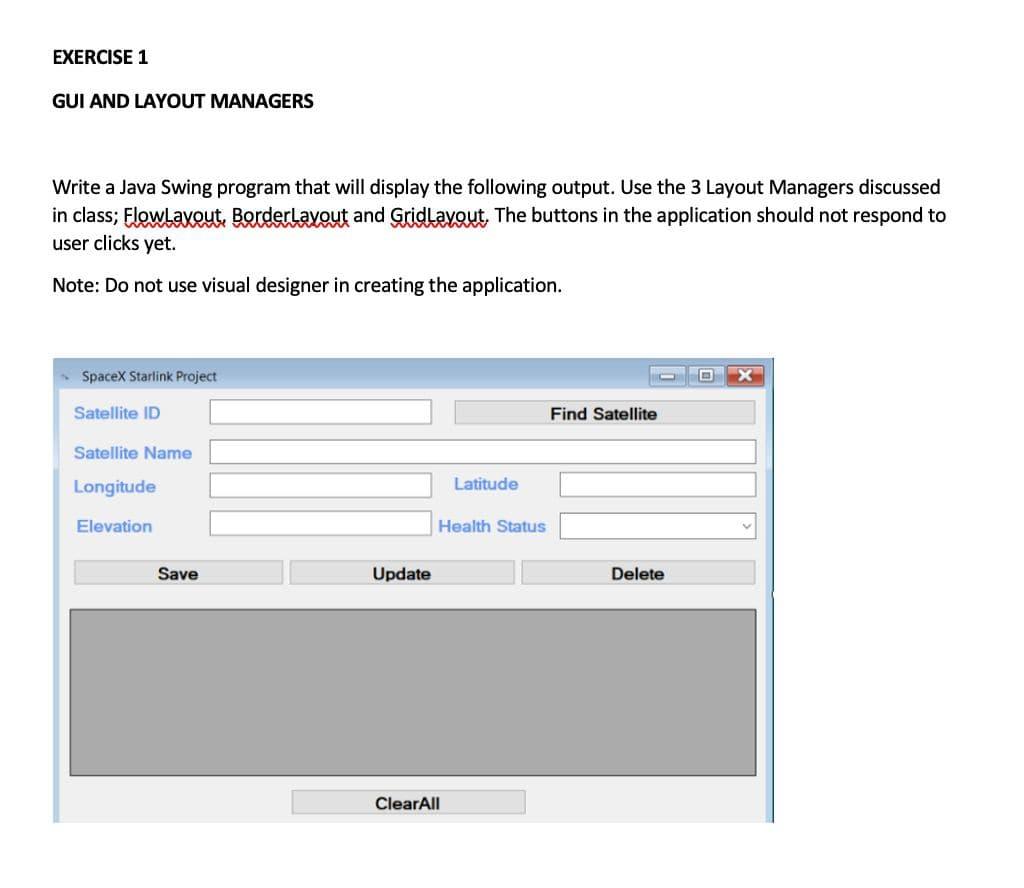The width and height of the screenshot is (1024, 888).
Task: Click the EXERCISE 1 heading
Action: pos(100,57)
